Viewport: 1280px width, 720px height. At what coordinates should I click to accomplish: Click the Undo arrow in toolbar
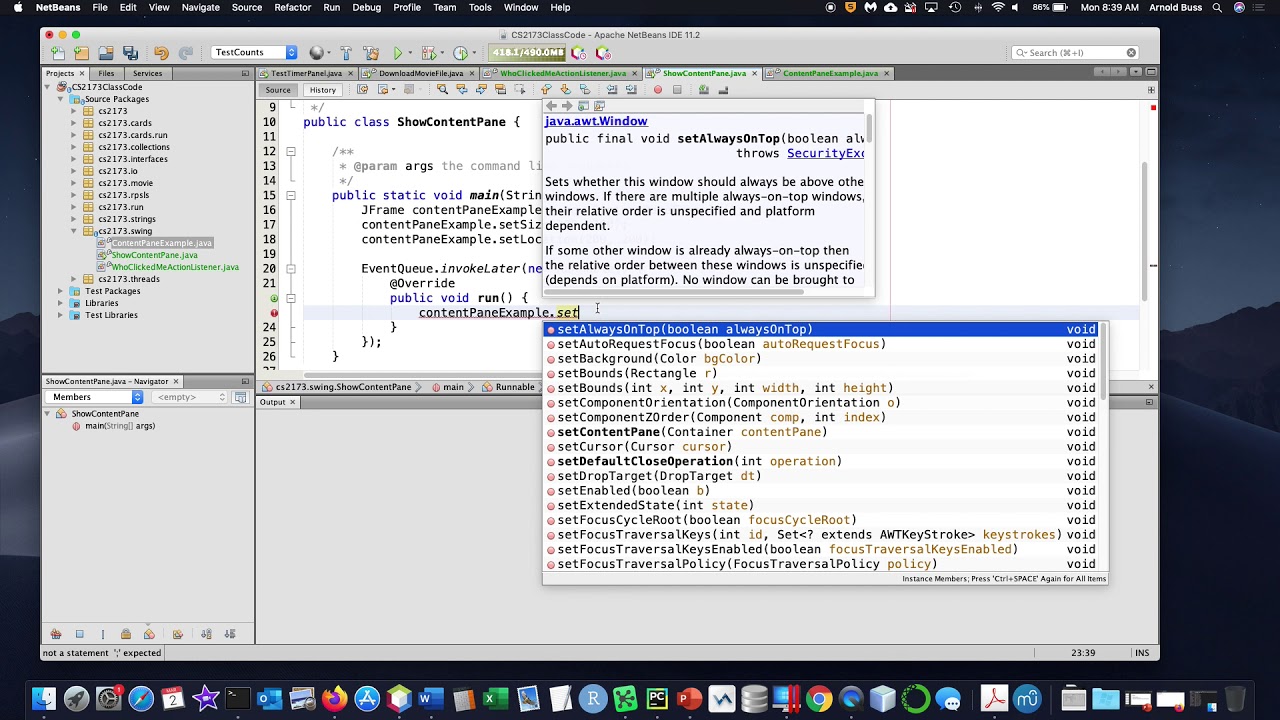click(x=161, y=53)
